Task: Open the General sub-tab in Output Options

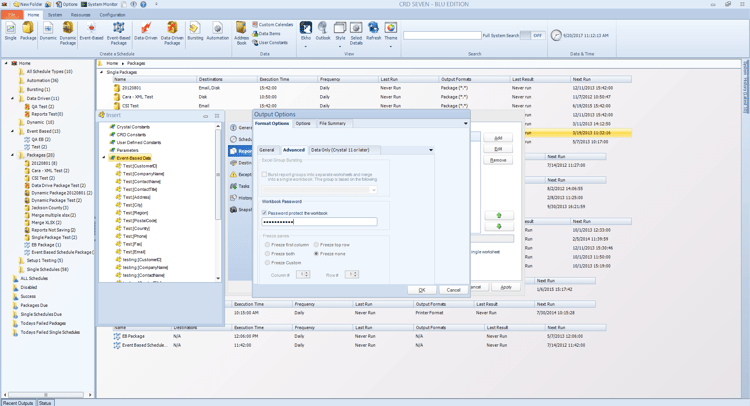Action: click(267, 150)
